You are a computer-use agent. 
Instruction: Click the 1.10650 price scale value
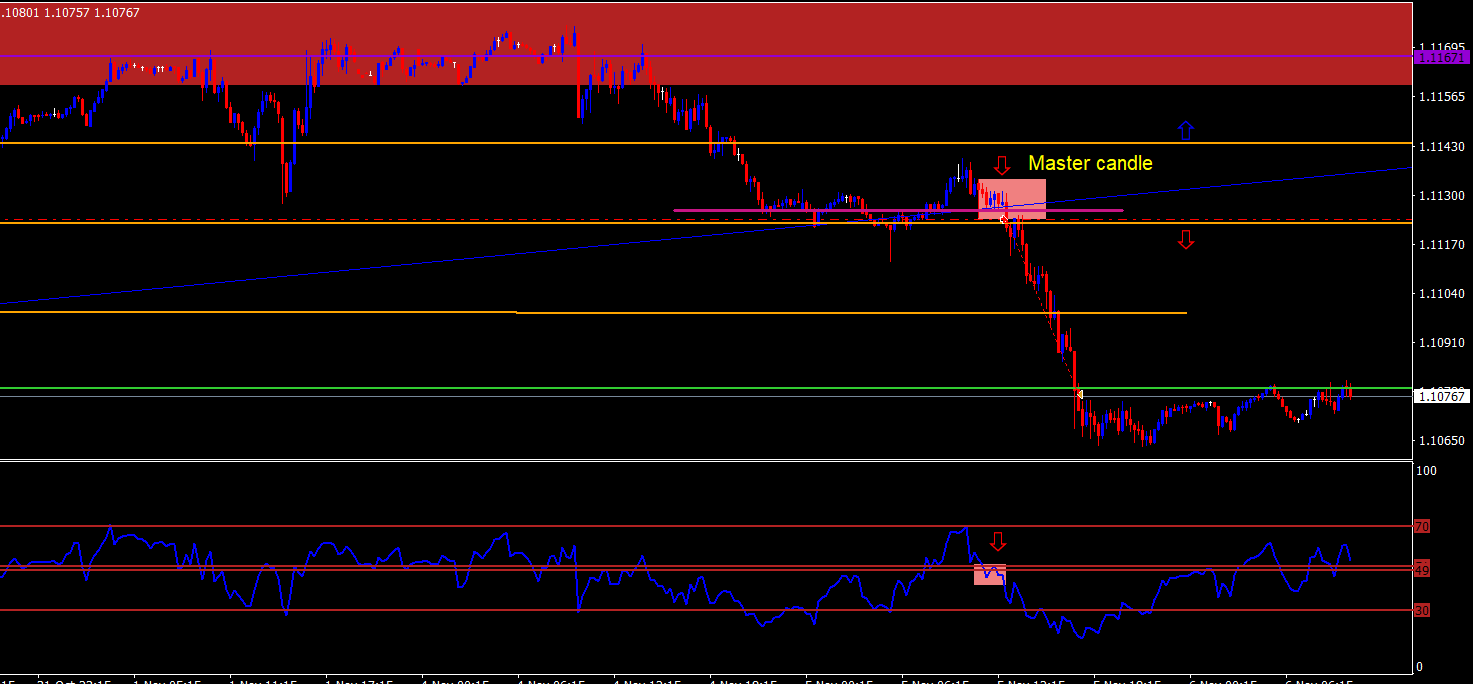pyautogui.click(x=1442, y=441)
